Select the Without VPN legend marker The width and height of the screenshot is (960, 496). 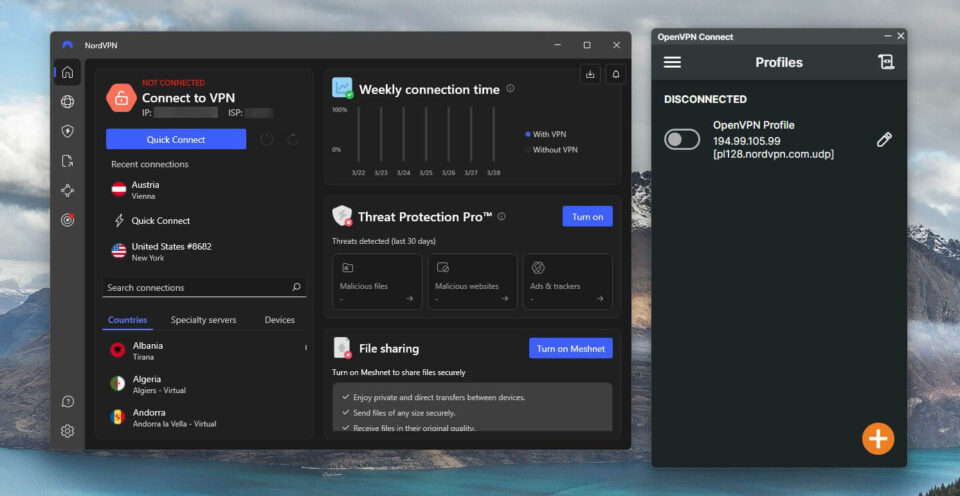(527, 149)
